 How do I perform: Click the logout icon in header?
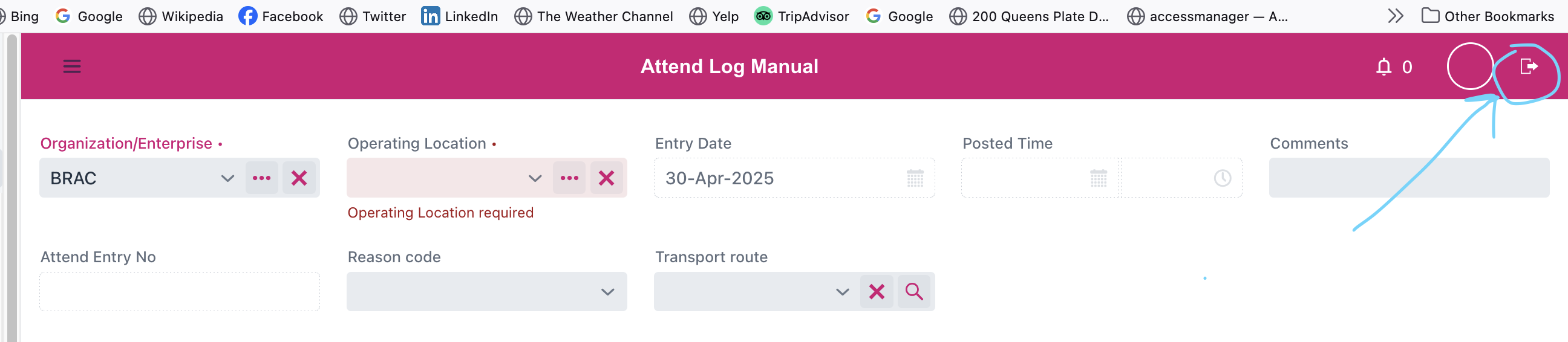tap(1529, 66)
